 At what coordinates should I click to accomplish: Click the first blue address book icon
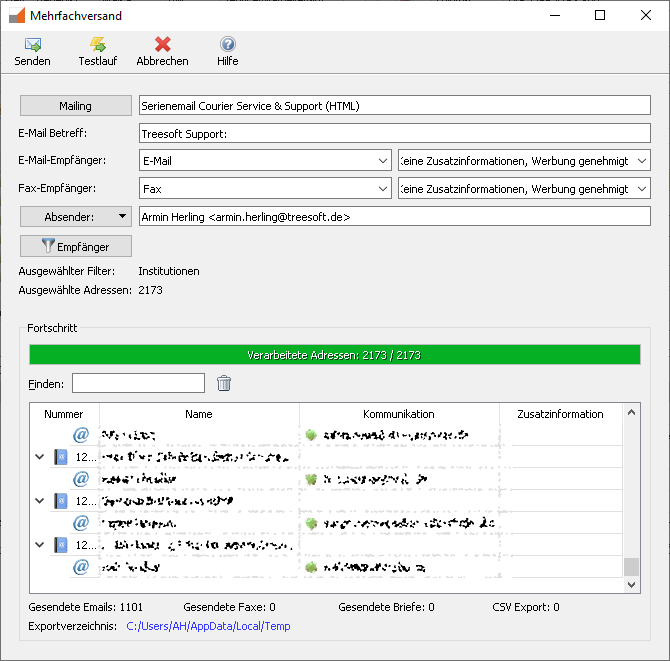tap(61, 457)
